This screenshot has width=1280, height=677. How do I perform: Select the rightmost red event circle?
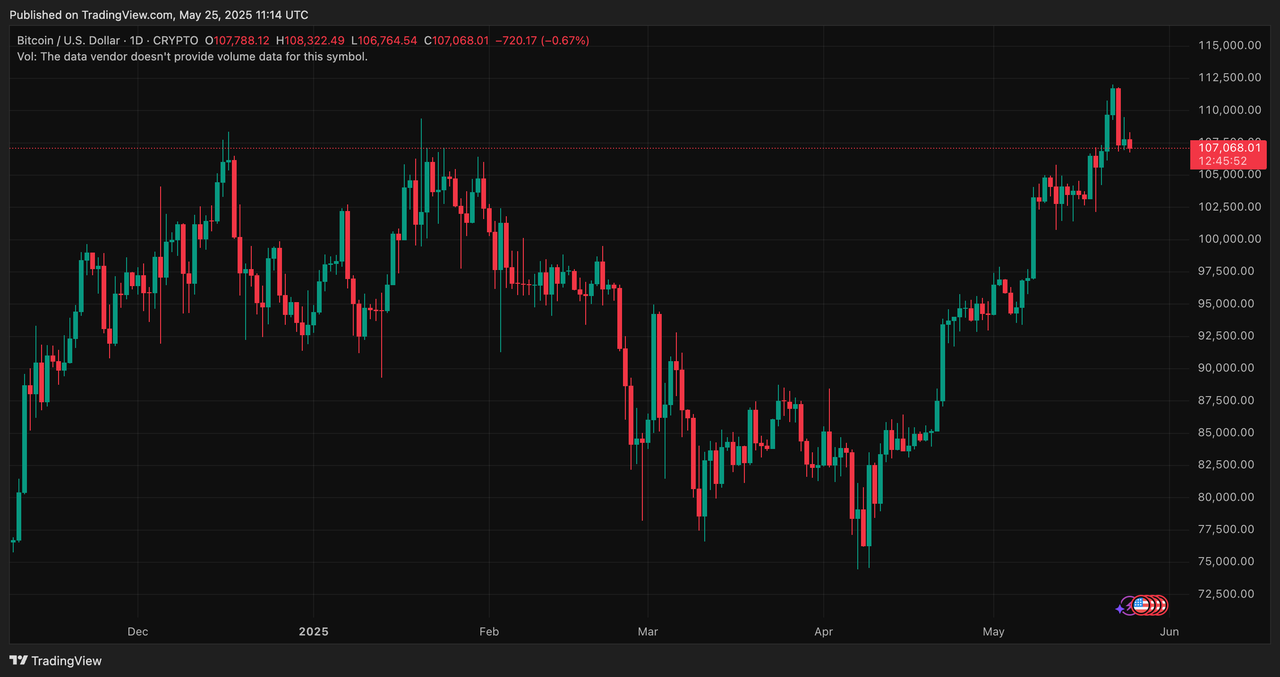(1161, 604)
